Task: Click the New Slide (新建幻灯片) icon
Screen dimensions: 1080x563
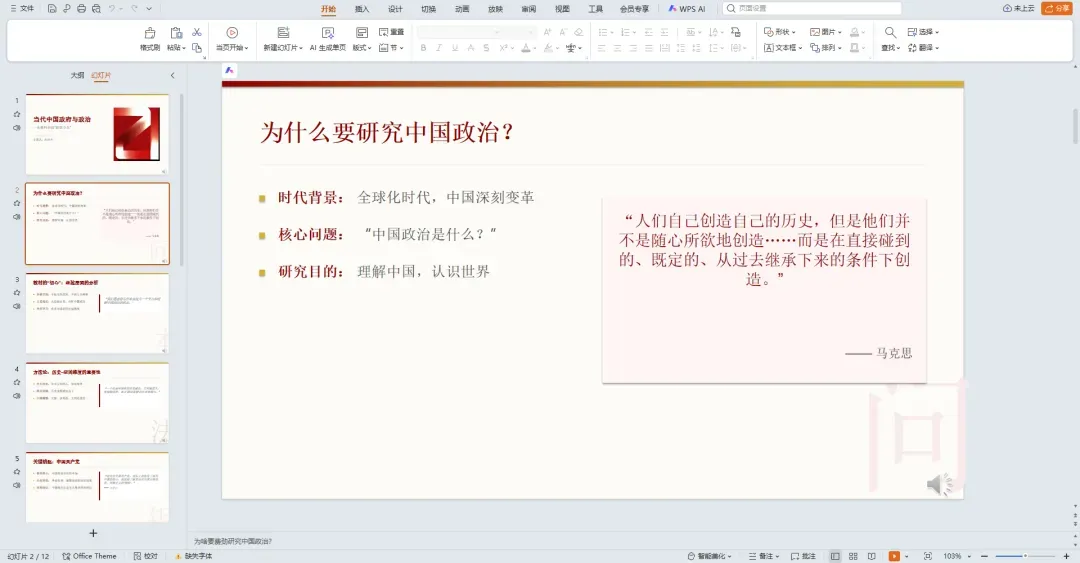Action: point(283,32)
